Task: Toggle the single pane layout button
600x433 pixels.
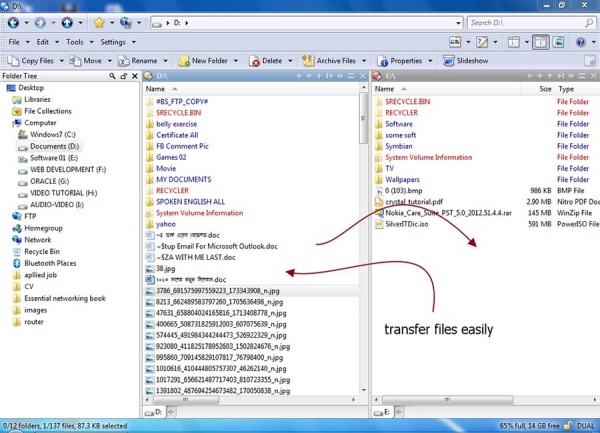Action: click(513, 42)
